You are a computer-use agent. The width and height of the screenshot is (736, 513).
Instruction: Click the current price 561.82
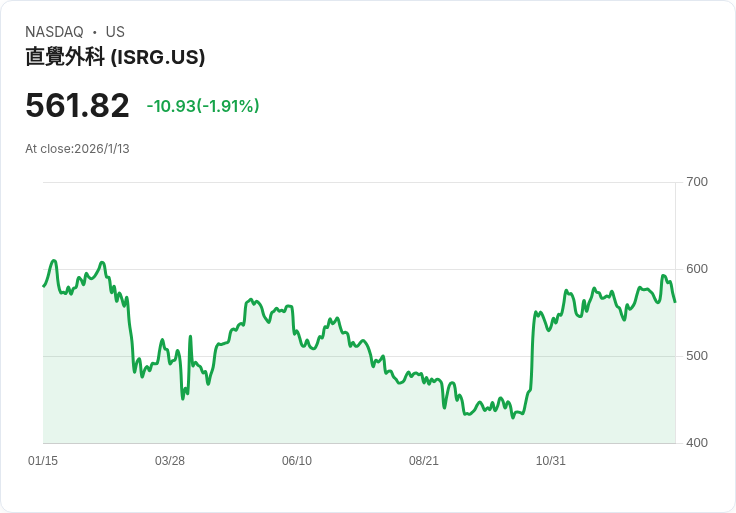tap(77, 106)
